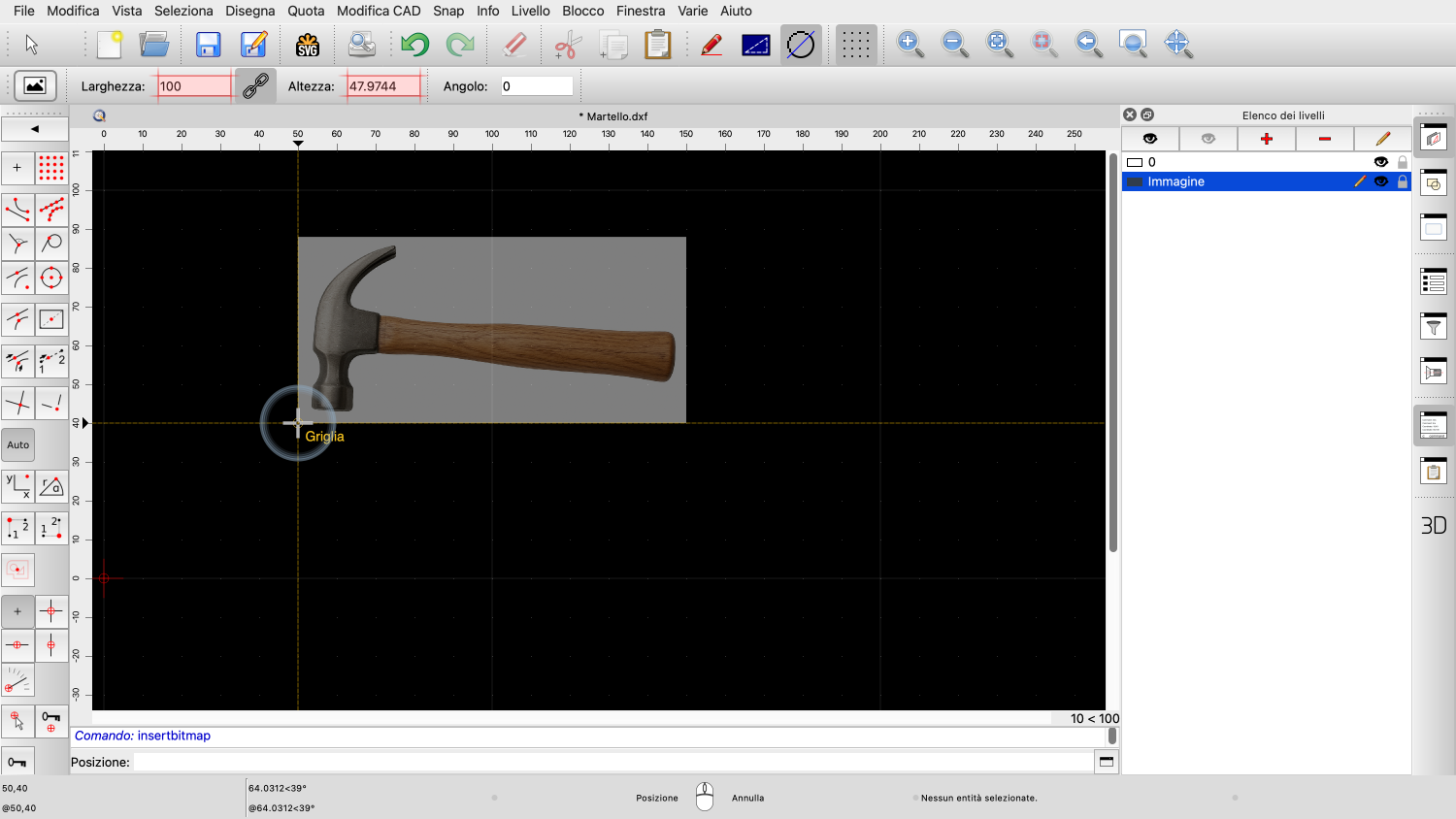
Task: Click the SVG export icon
Action: [308, 45]
